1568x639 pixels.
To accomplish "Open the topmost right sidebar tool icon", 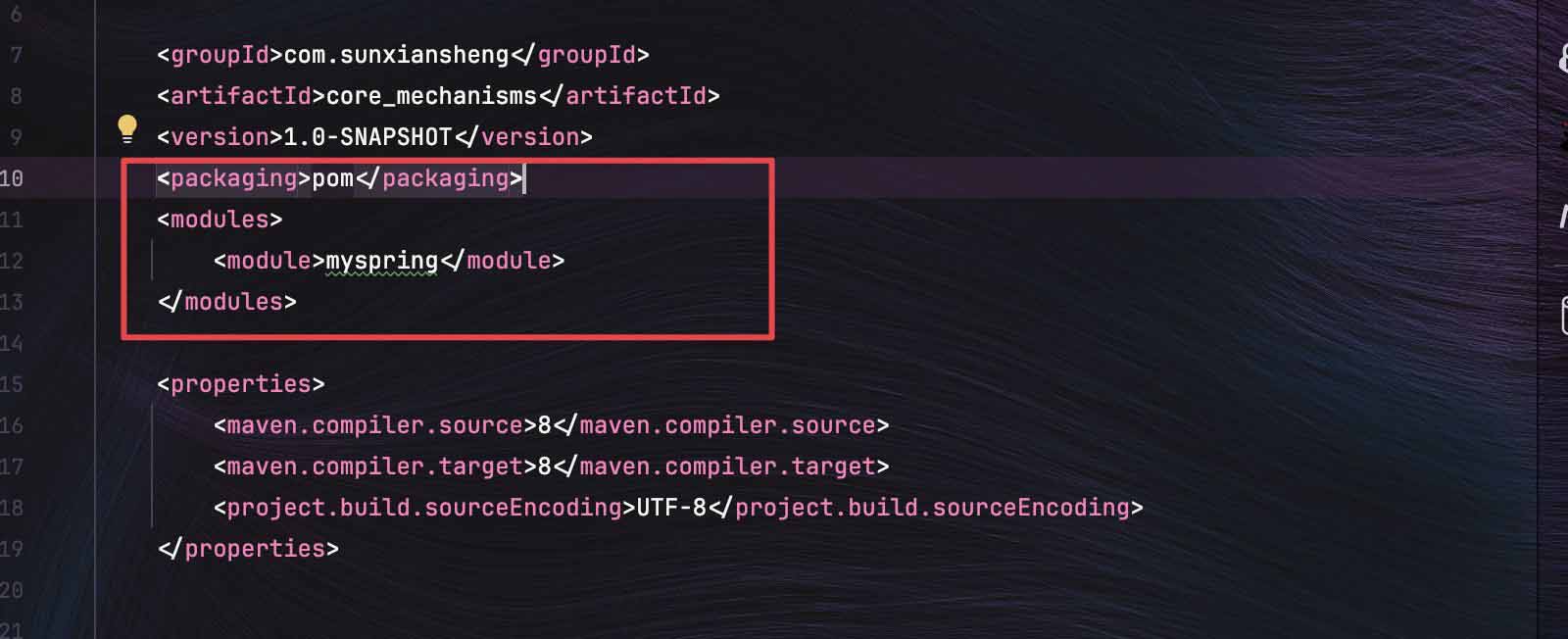I will [x=1564, y=57].
